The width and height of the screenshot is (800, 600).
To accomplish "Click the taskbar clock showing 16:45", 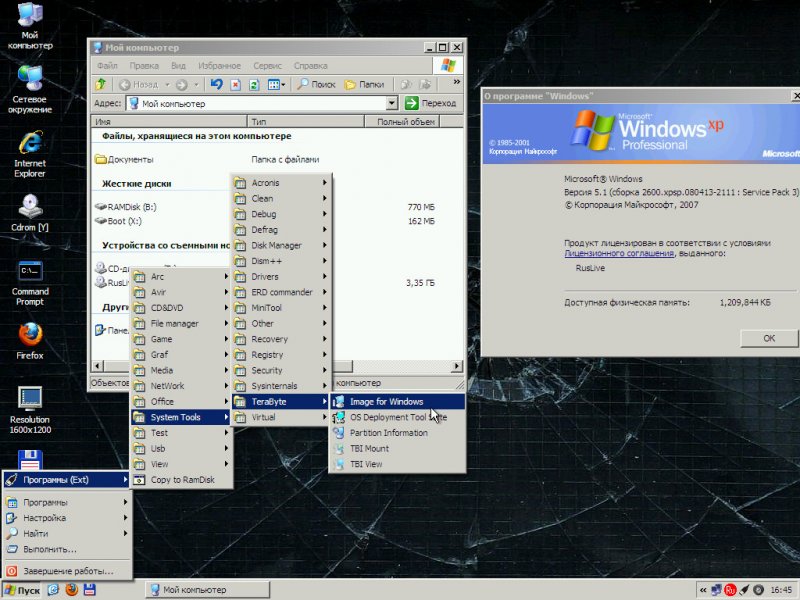I will [781, 590].
